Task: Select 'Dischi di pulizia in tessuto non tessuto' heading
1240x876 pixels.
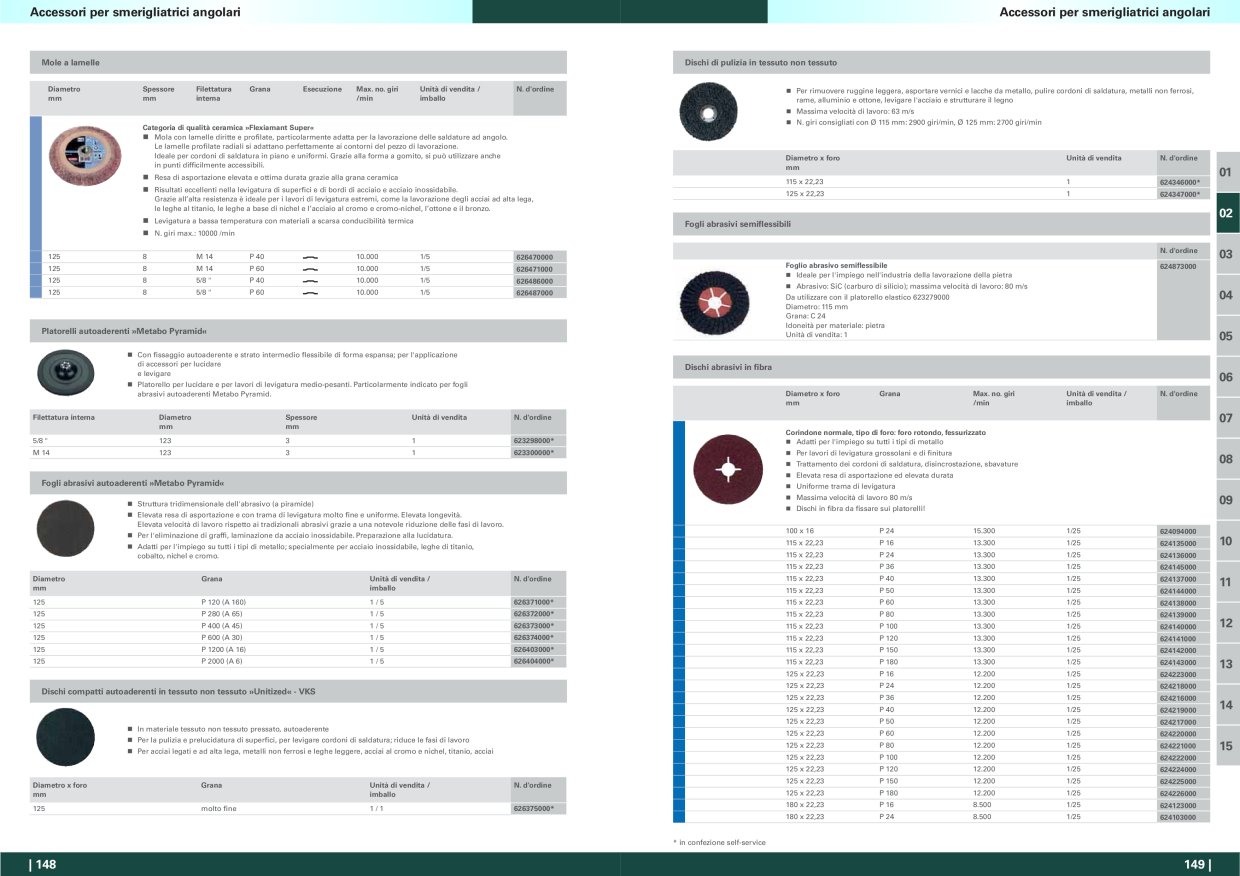Action: (761, 62)
